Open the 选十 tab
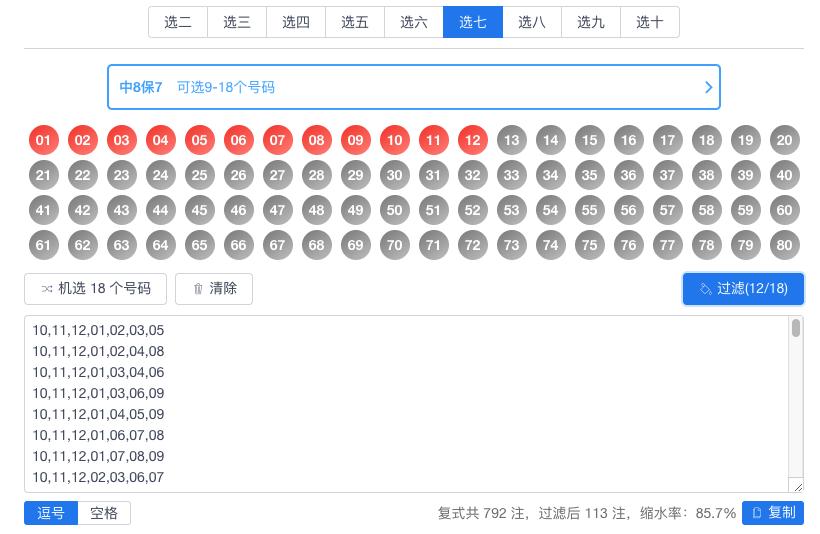This screenshot has width=820, height=534. coord(650,22)
